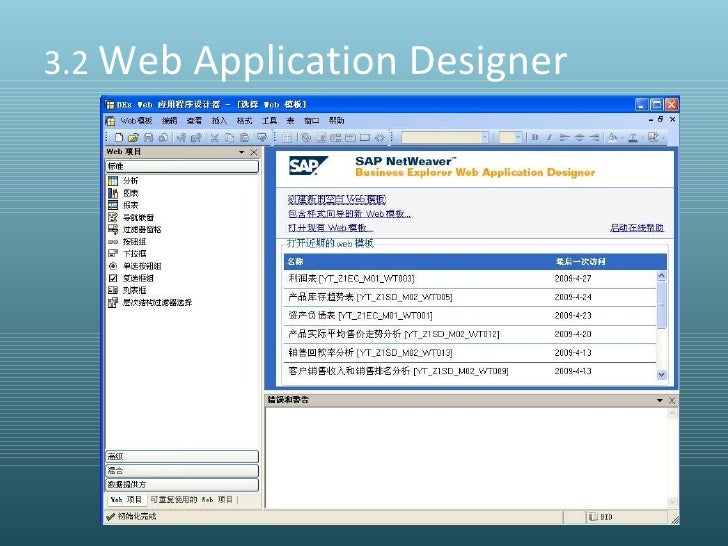Open recent template 资产负债表 YT_Z1EC_M01_WT001

click(470, 316)
